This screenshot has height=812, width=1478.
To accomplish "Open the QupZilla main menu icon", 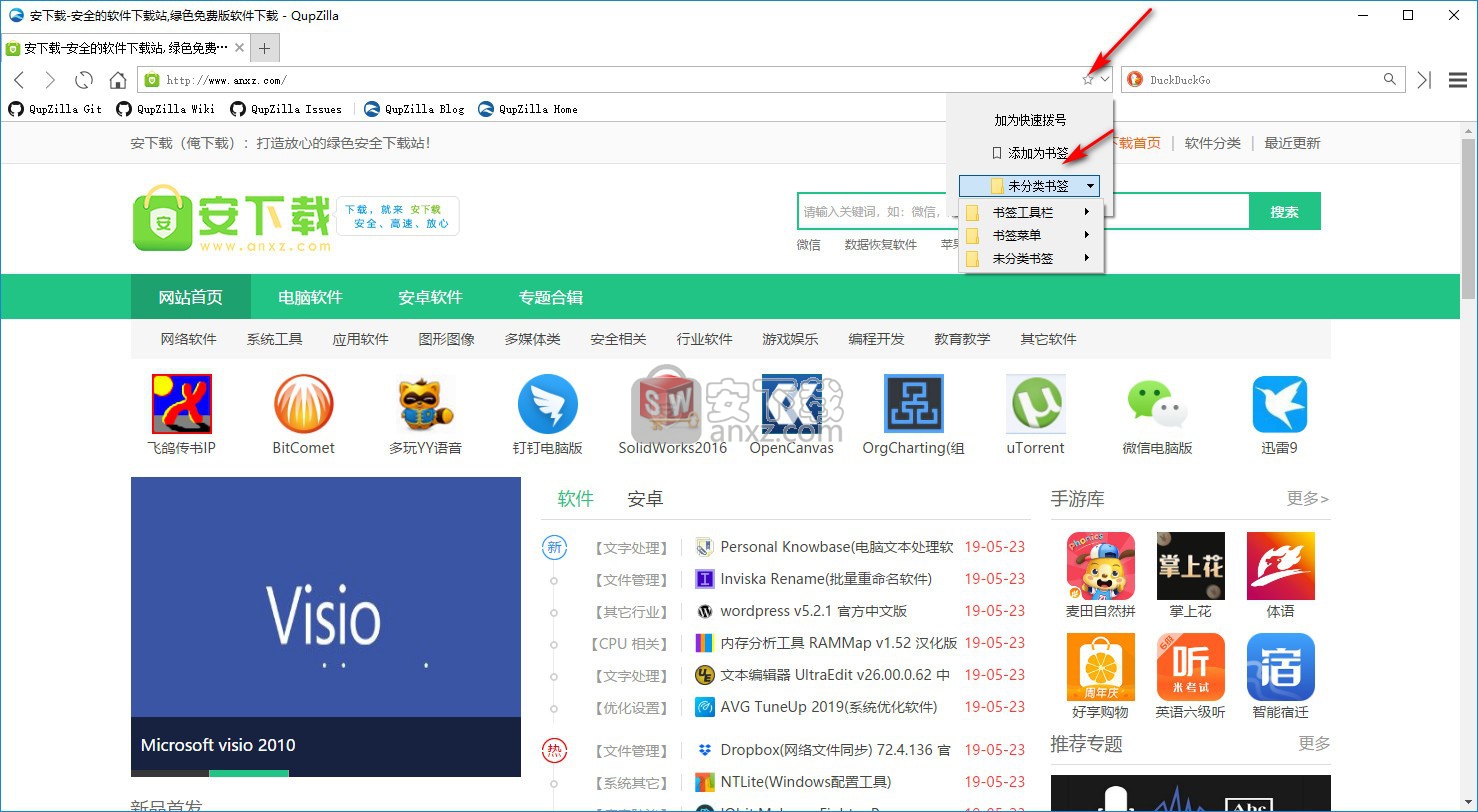I will point(1458,80).
